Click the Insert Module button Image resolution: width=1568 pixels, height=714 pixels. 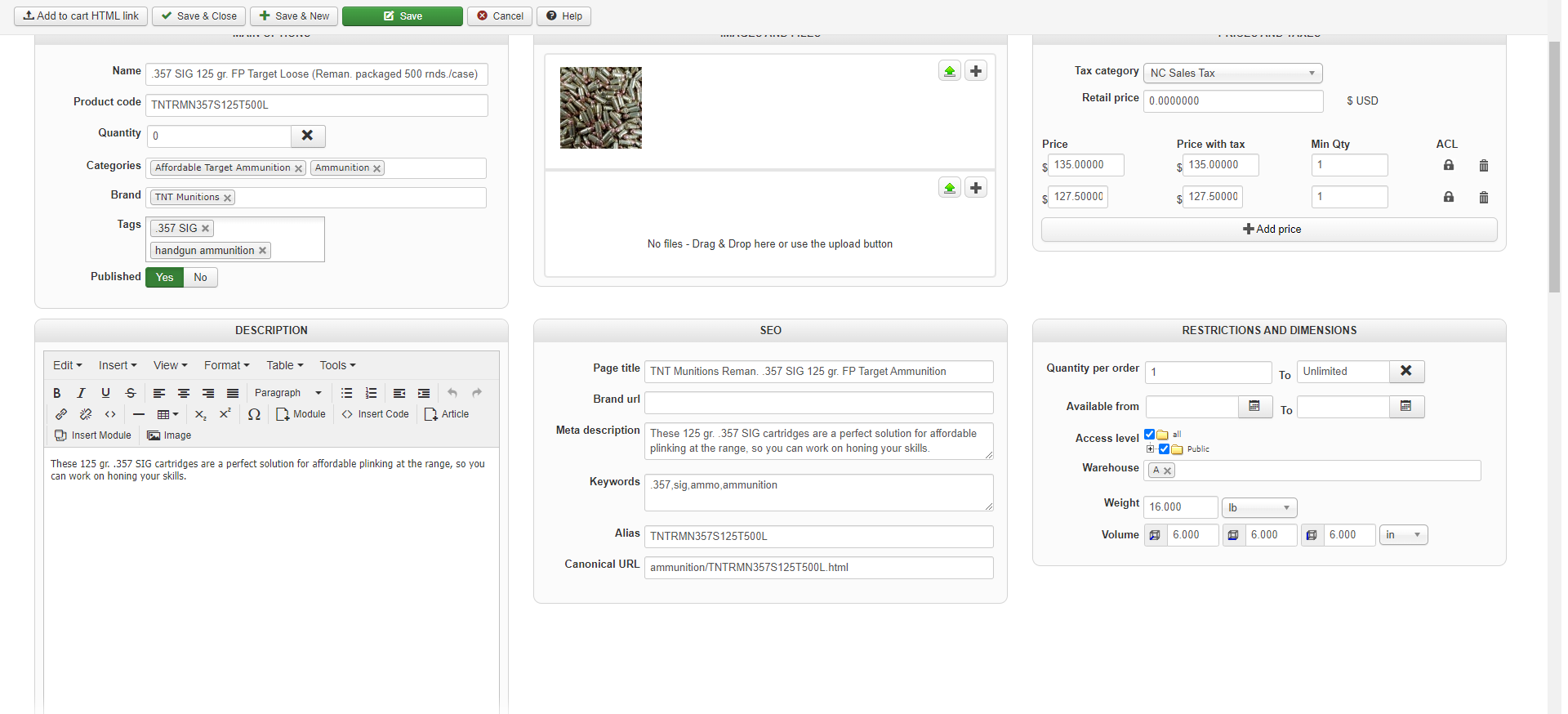click(93, 435)
